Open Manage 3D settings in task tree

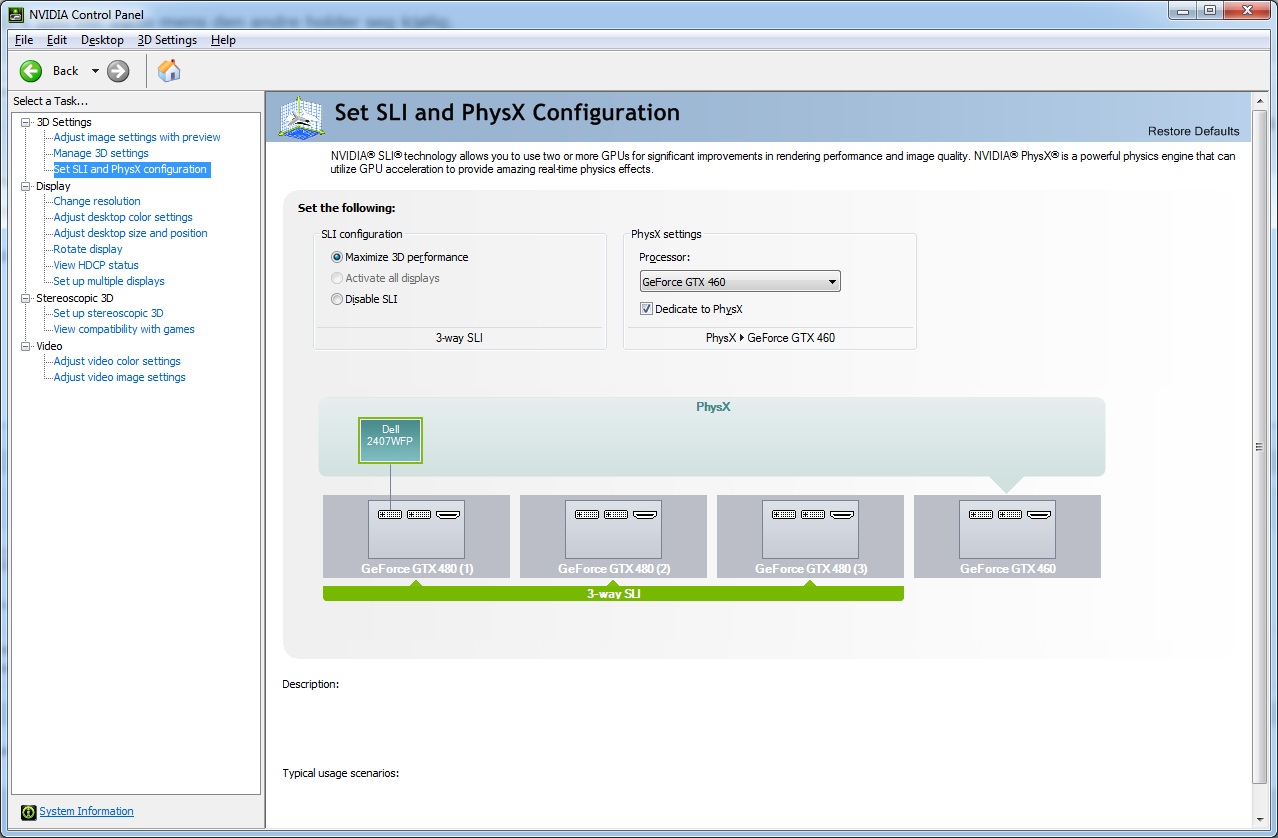click(101, 153)
